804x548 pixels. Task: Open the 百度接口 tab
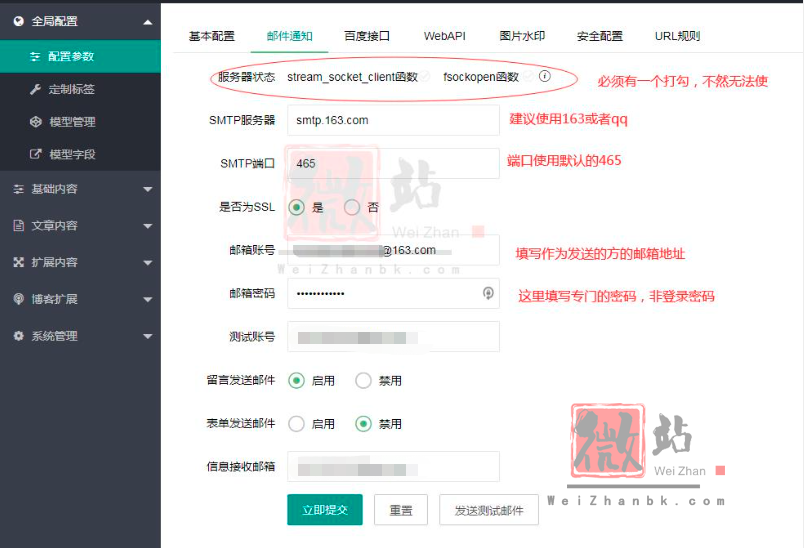tap(367, 36)
